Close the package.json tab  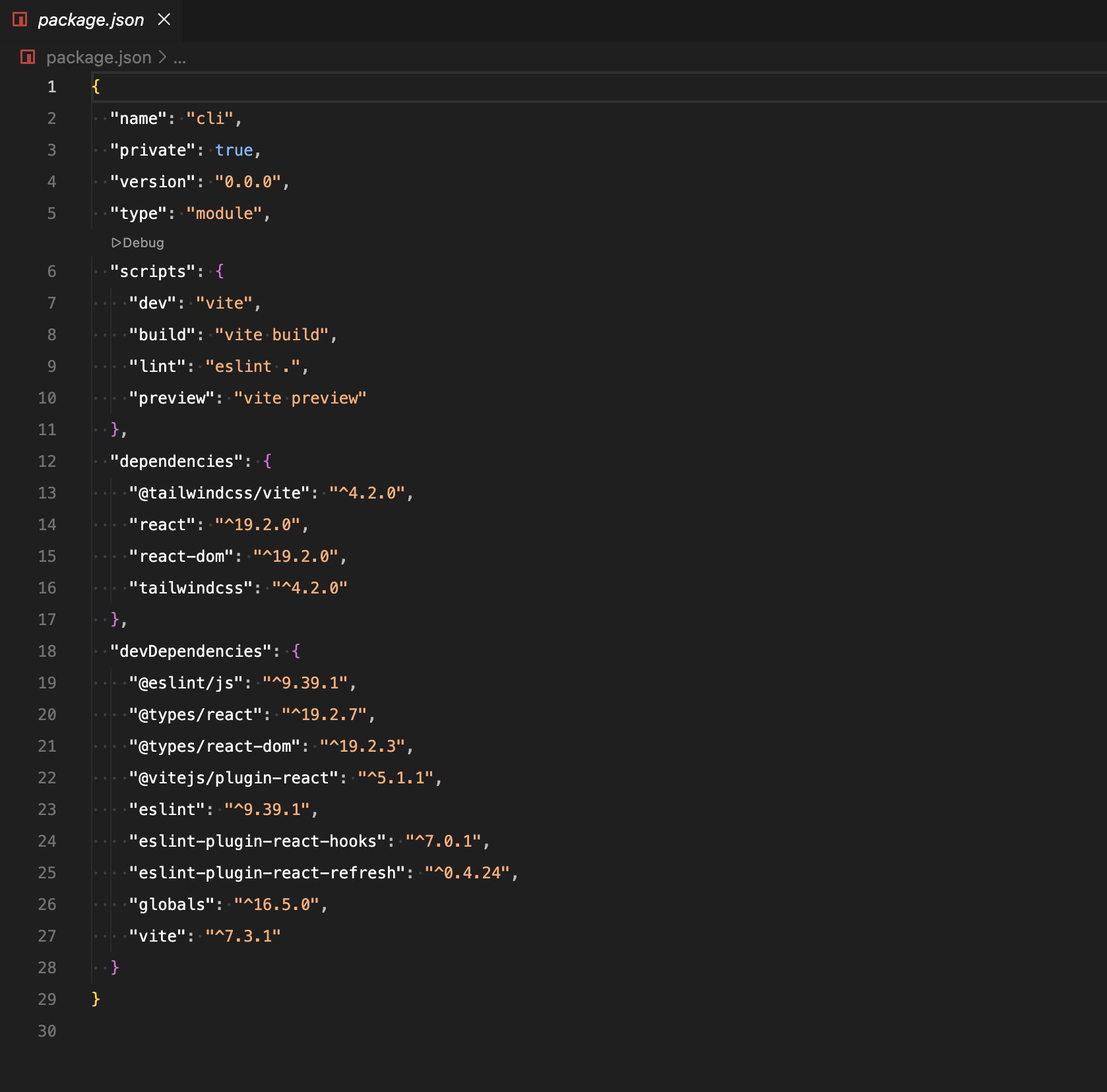point(164,20)
